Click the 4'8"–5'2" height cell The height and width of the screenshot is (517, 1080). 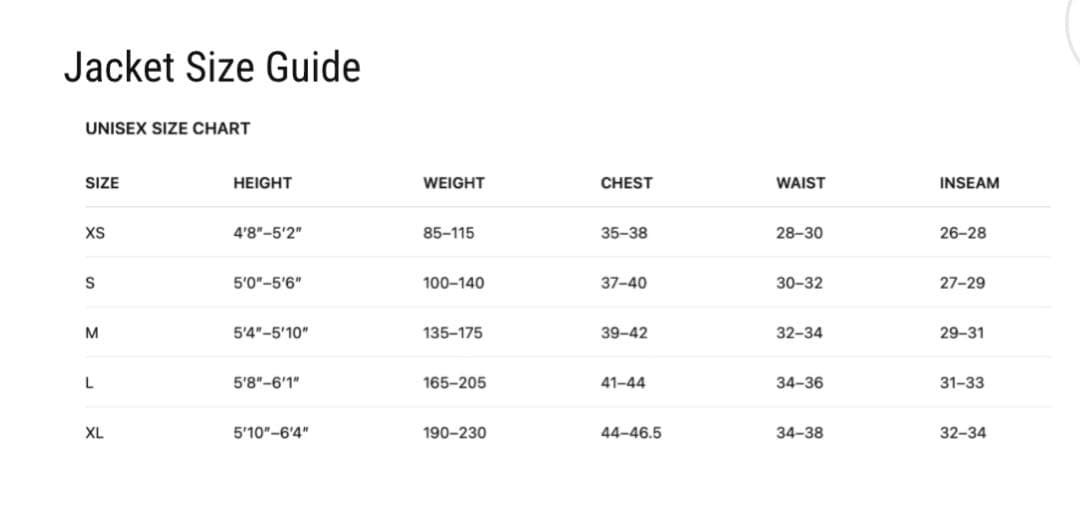pyautogui.click(x=267, y=233)
